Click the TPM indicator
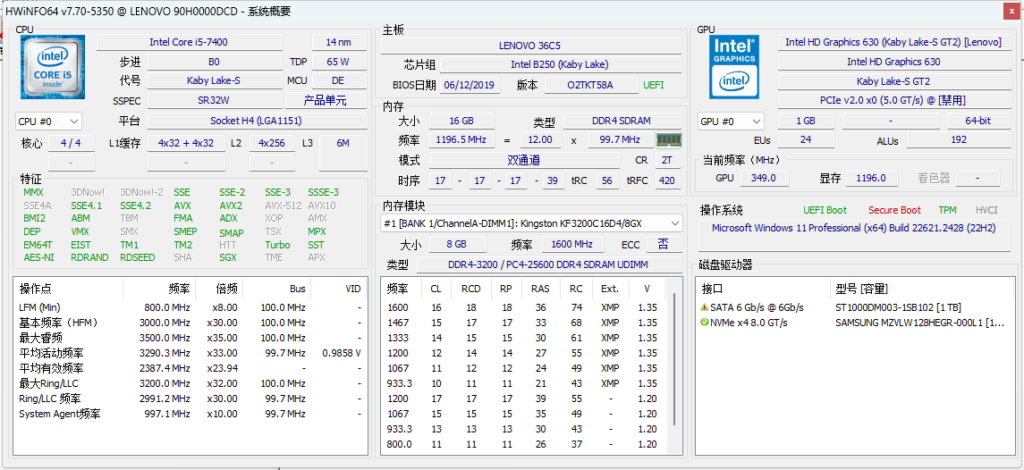The height and width of the screenshot is (470, 1024). [947, 210]
